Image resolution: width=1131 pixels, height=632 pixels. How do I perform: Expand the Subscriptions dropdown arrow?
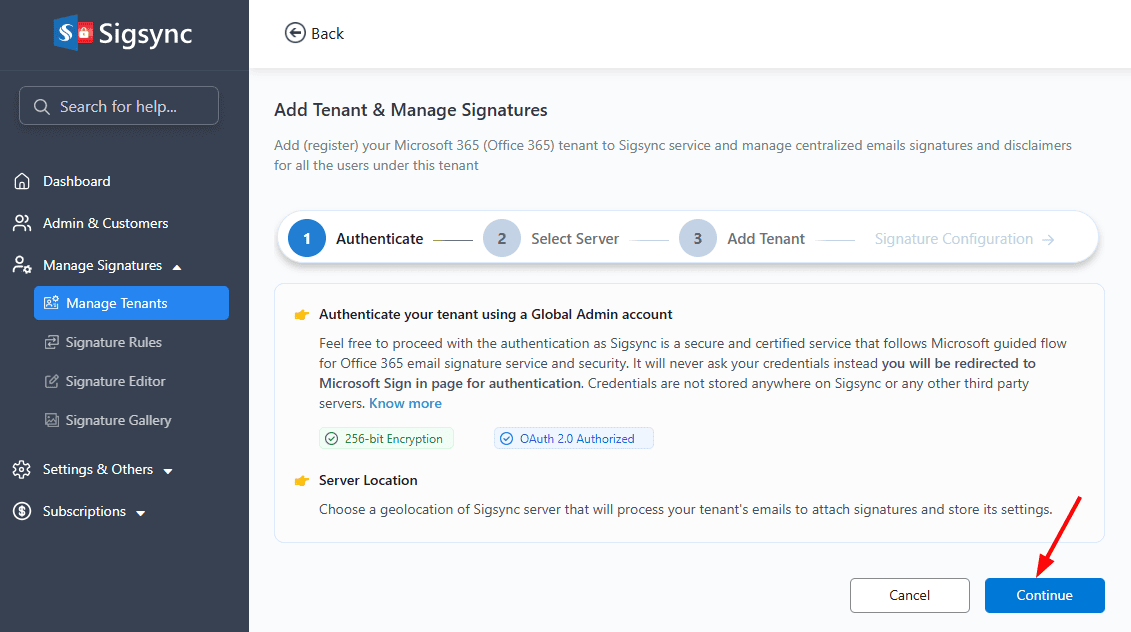point(141,513)
